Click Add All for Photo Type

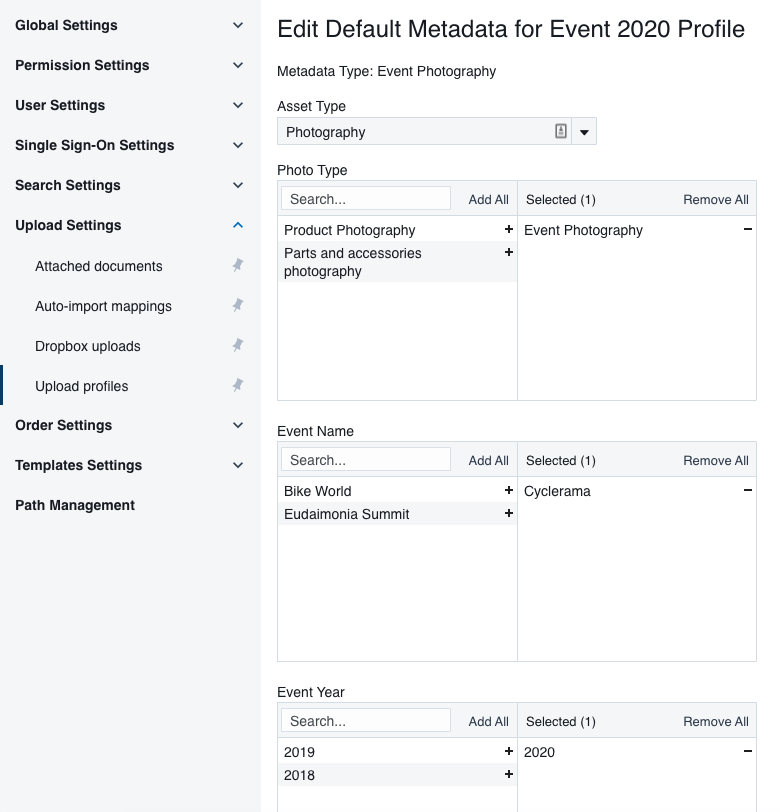pyautogui.click(x=488, y=199)
